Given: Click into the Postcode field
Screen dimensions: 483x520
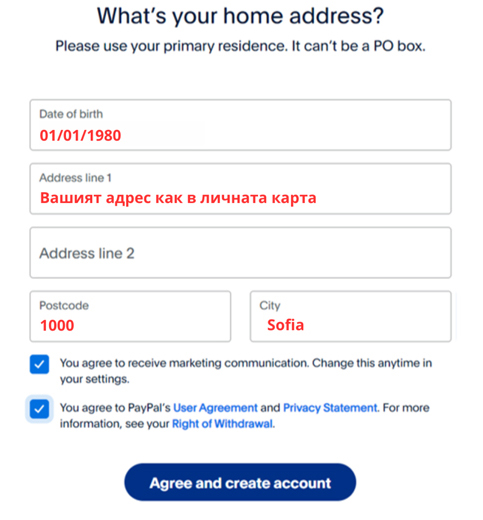Looking at the screenshot, I should coord(130,316).
